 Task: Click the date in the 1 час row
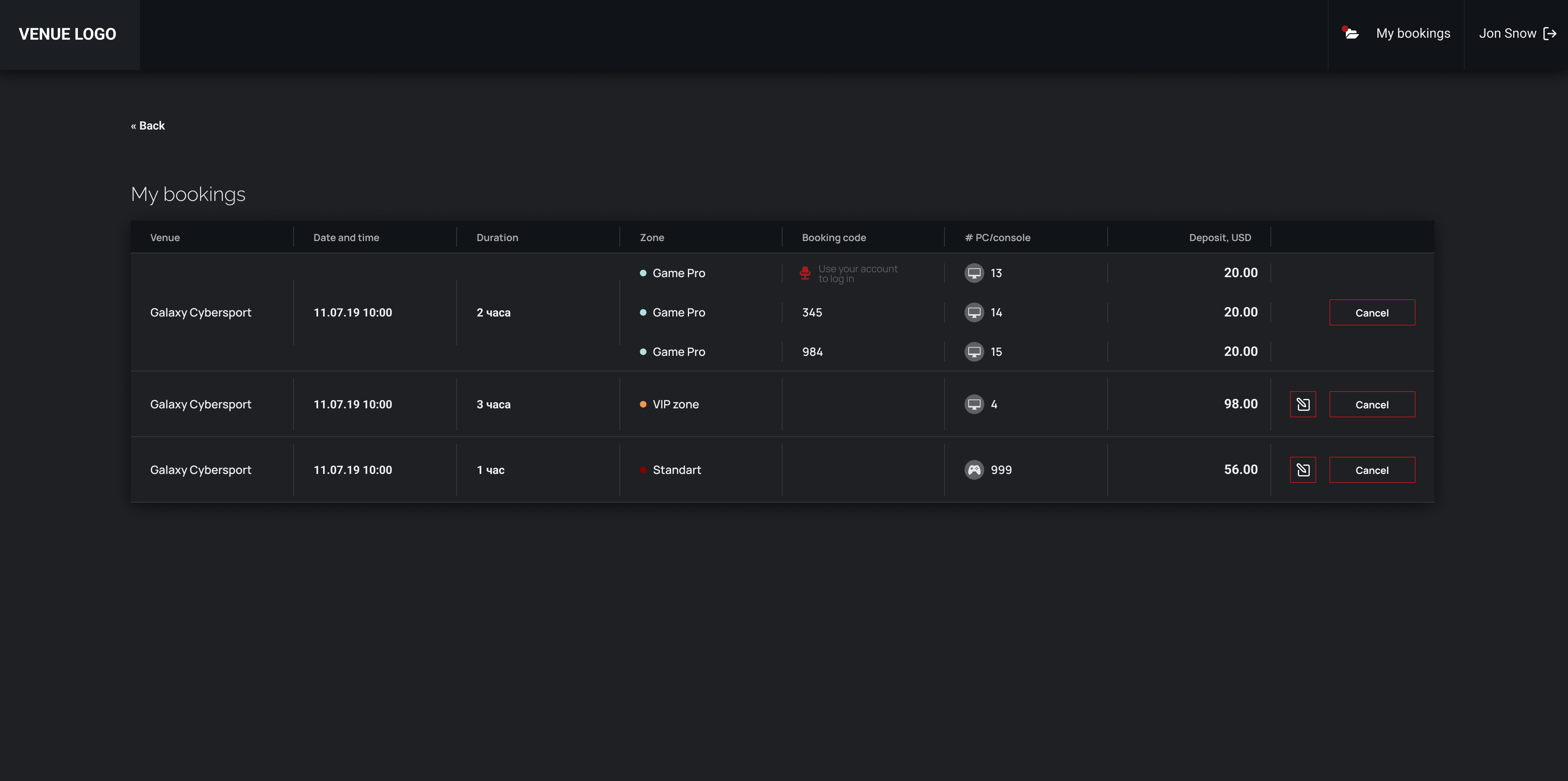point(353,470)
